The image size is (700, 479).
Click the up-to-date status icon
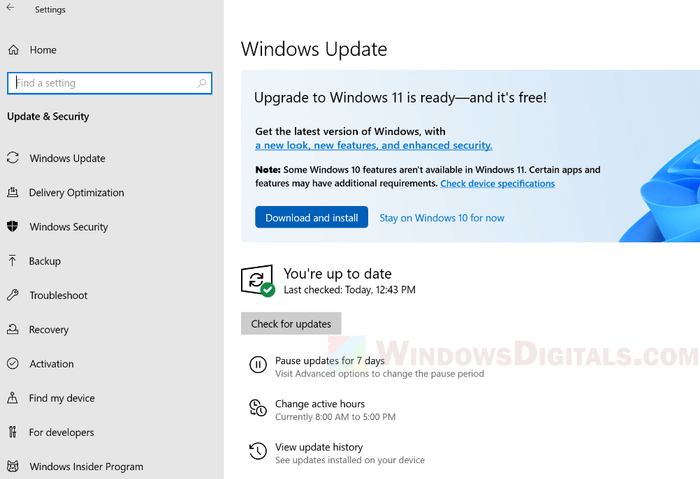point(258,280)
